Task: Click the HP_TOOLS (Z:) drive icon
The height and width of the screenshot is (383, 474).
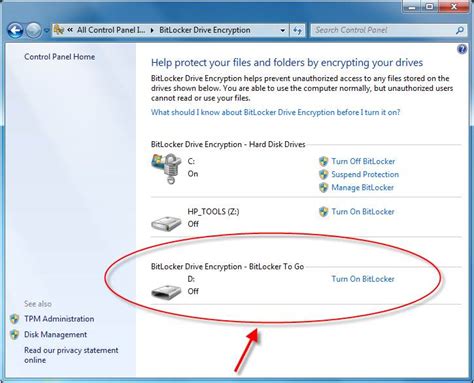Action: pos(166,224)
